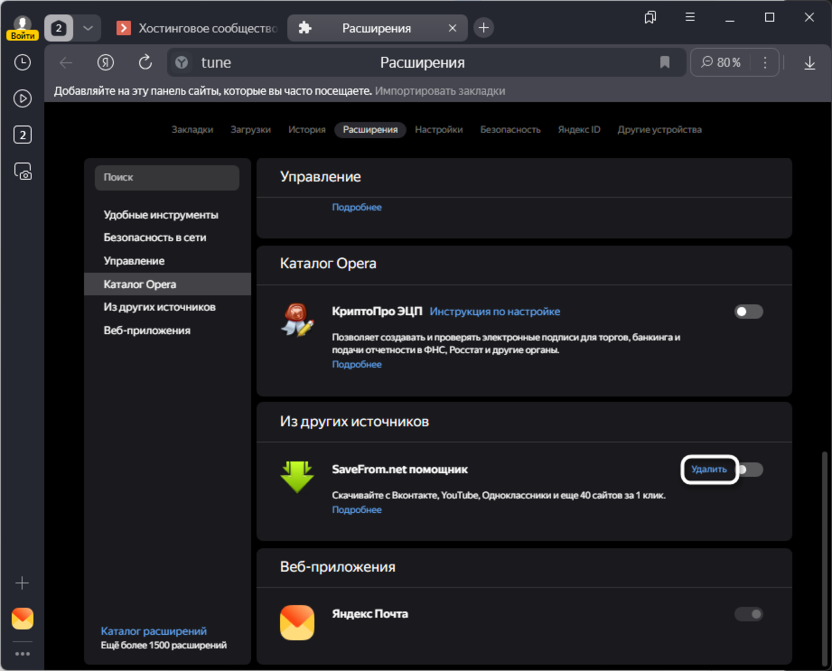This screenshot has height=671, width=832.
Task: Switch to the Загрузки tab
Action: (250, 129)
